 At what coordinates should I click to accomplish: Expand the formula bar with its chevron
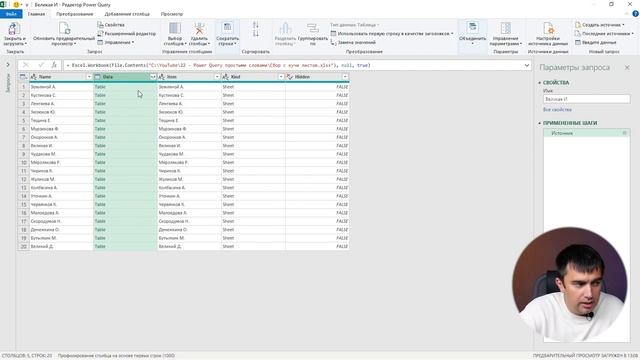(x=527, y=65)
